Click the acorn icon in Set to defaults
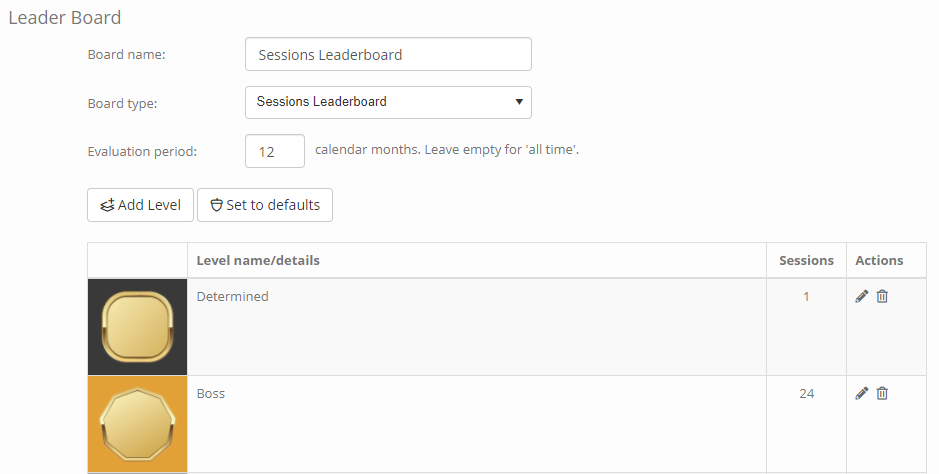Viewport: 939px width, 474px height. (216, 205)
